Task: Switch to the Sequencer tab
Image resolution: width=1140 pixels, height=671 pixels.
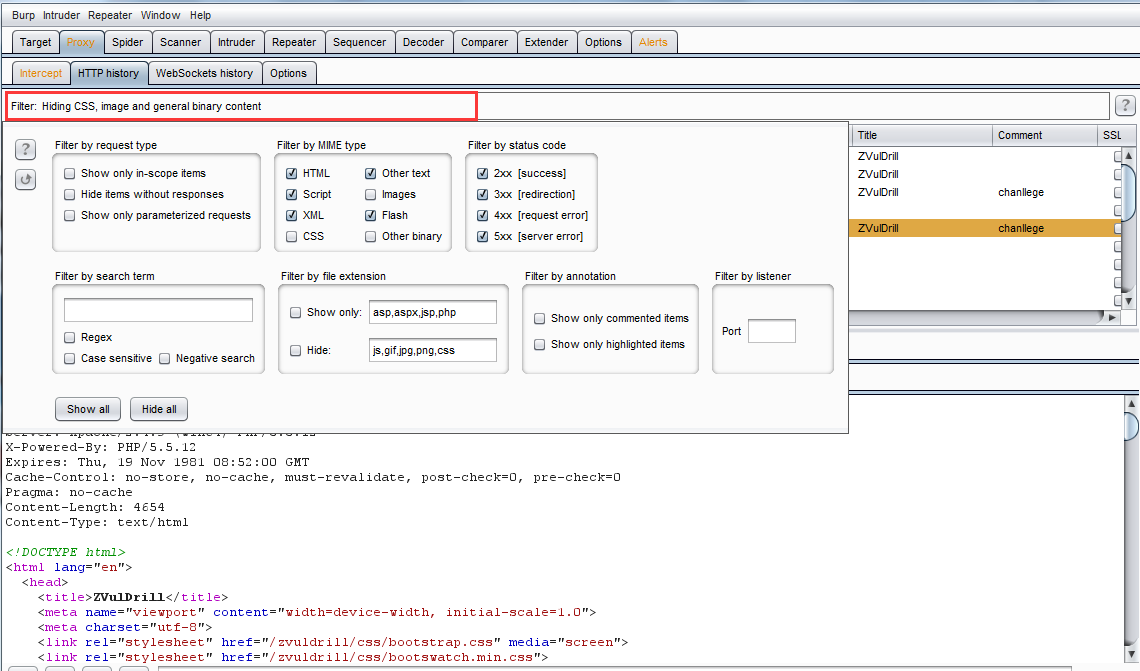Action: [359, 42]
